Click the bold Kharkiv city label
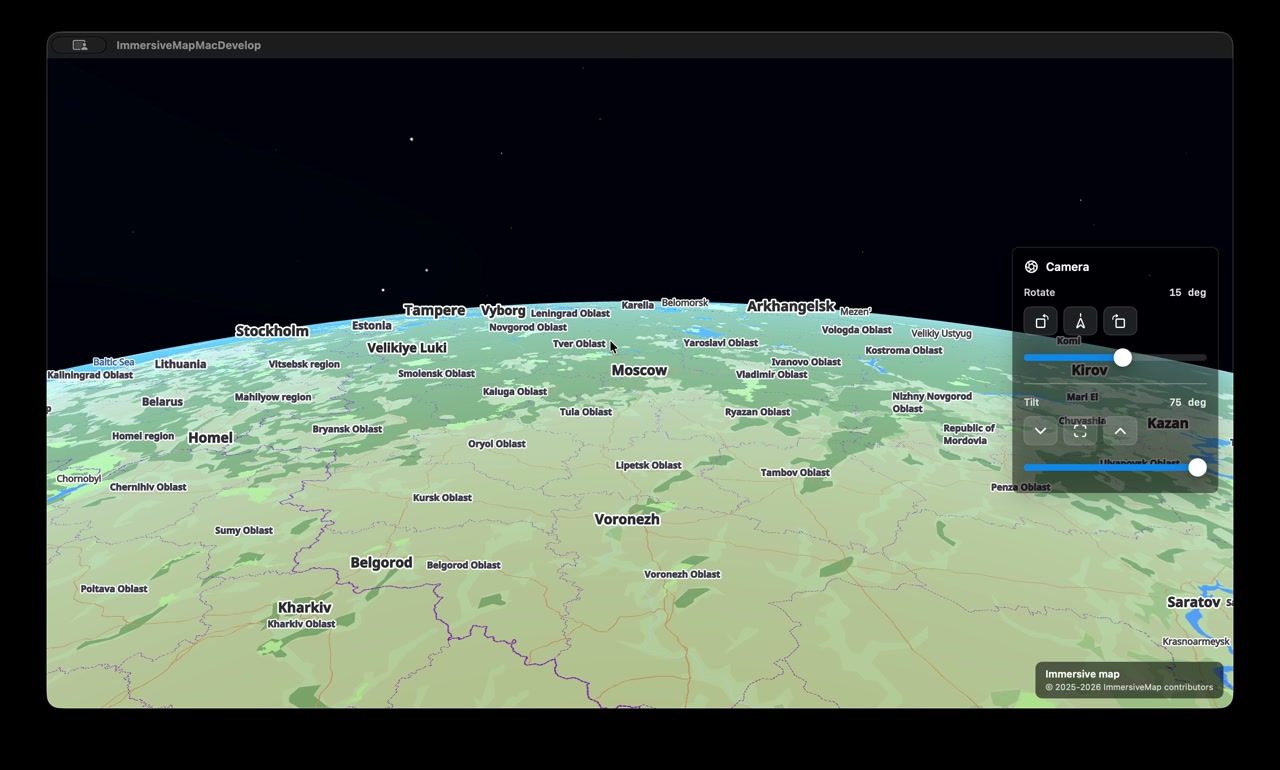The width and height of the screenshot is (1280, 770). click(304, 608)
